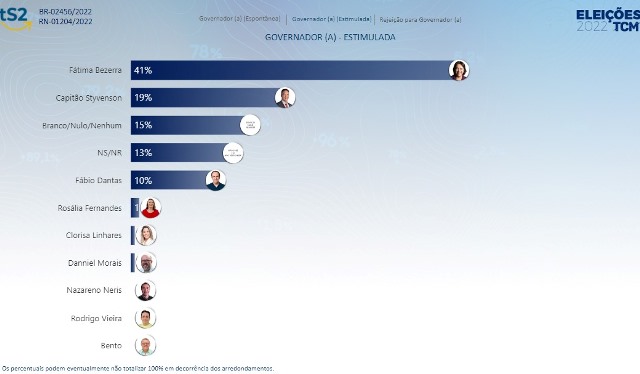Click the 15% Branco/Nulo/Nenhum bar
The image size is (640, 374).
190,125
